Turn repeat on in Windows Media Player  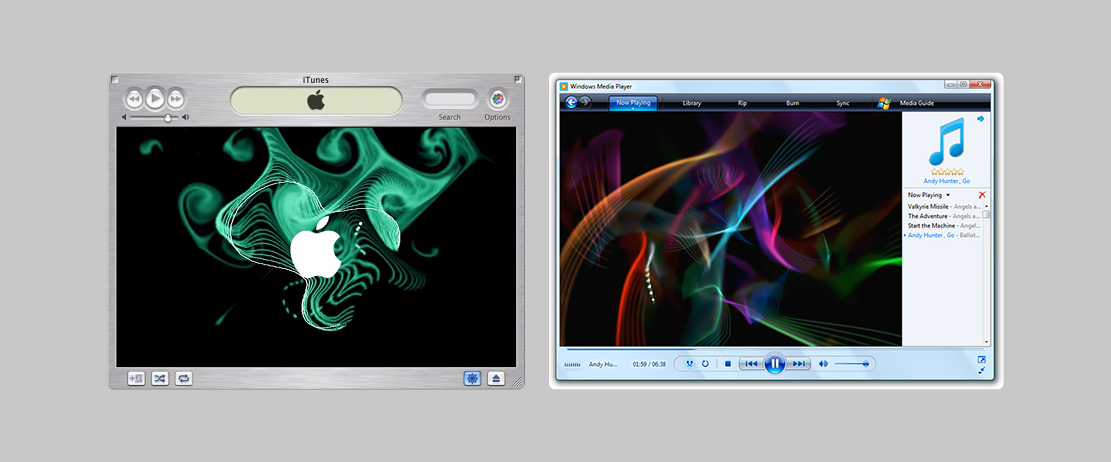[706, 364]
